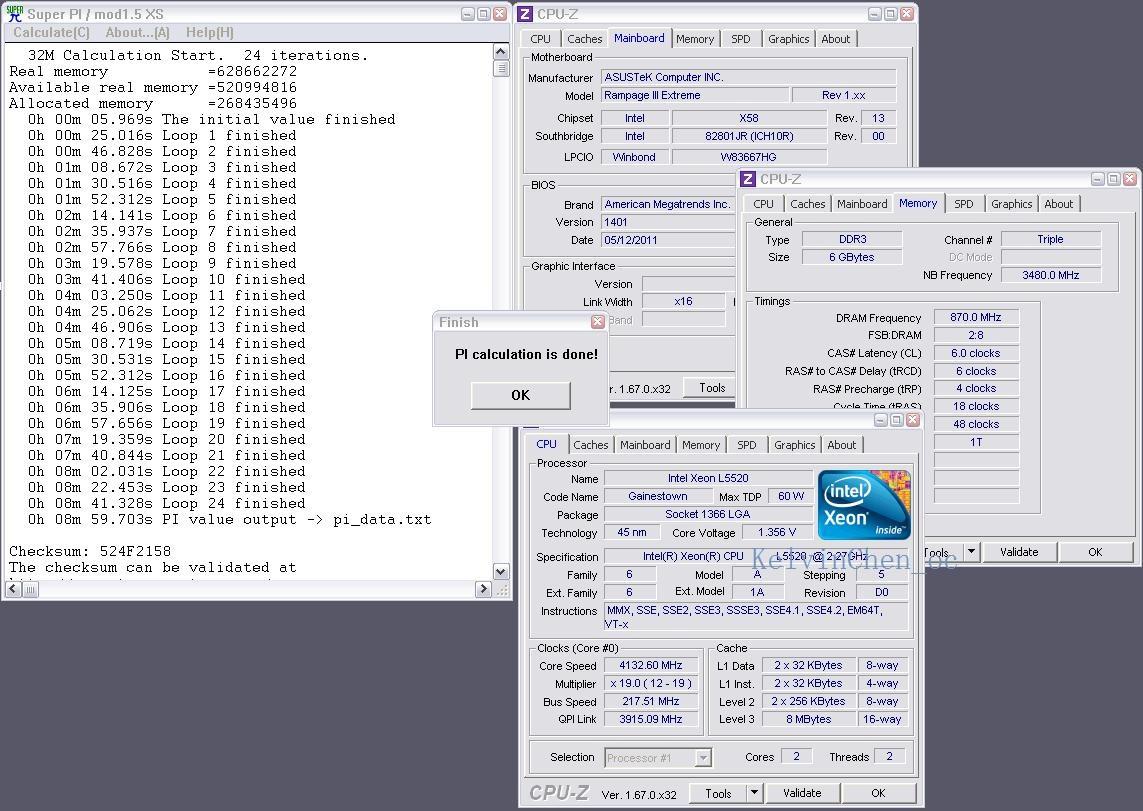Click Super PI horizontal scrollbar left arrow

tap(15, 589)
